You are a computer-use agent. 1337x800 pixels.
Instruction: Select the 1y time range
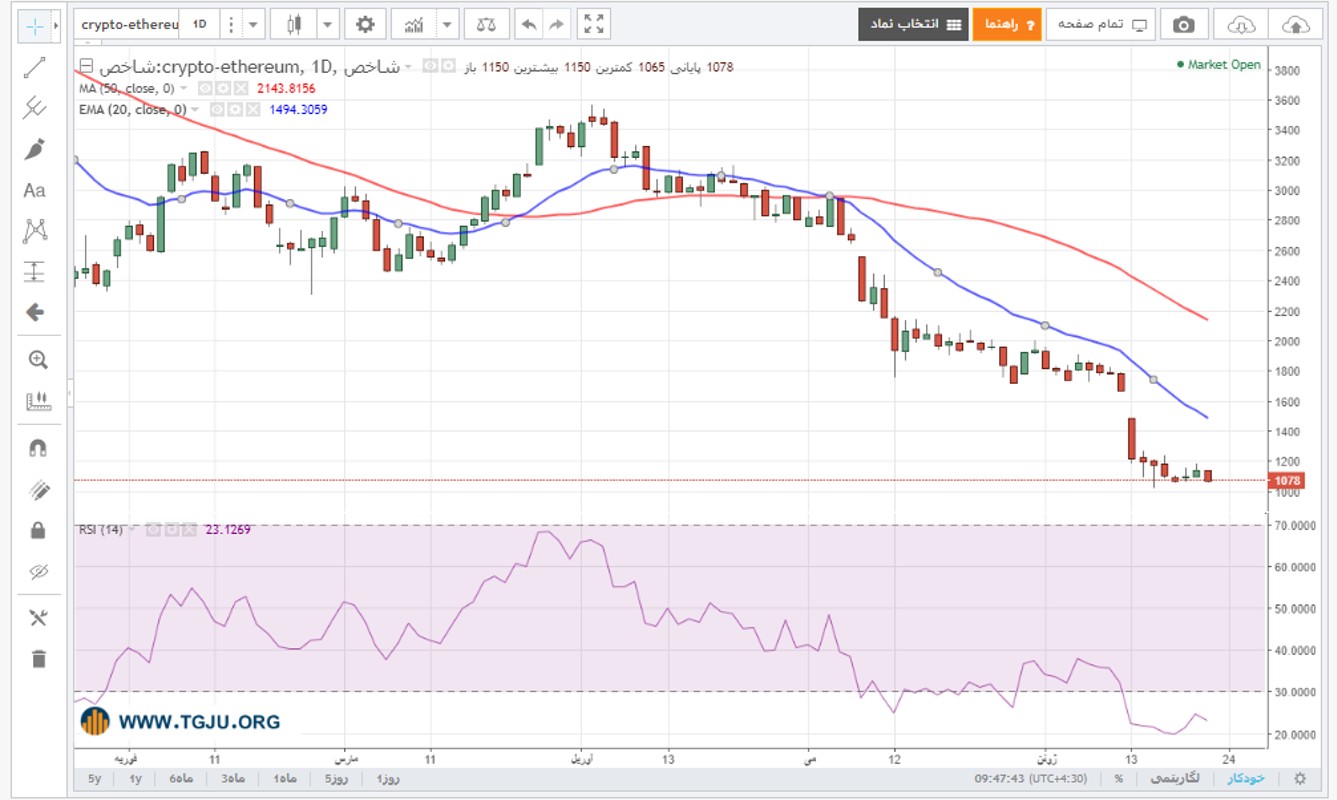coord(137,778)
